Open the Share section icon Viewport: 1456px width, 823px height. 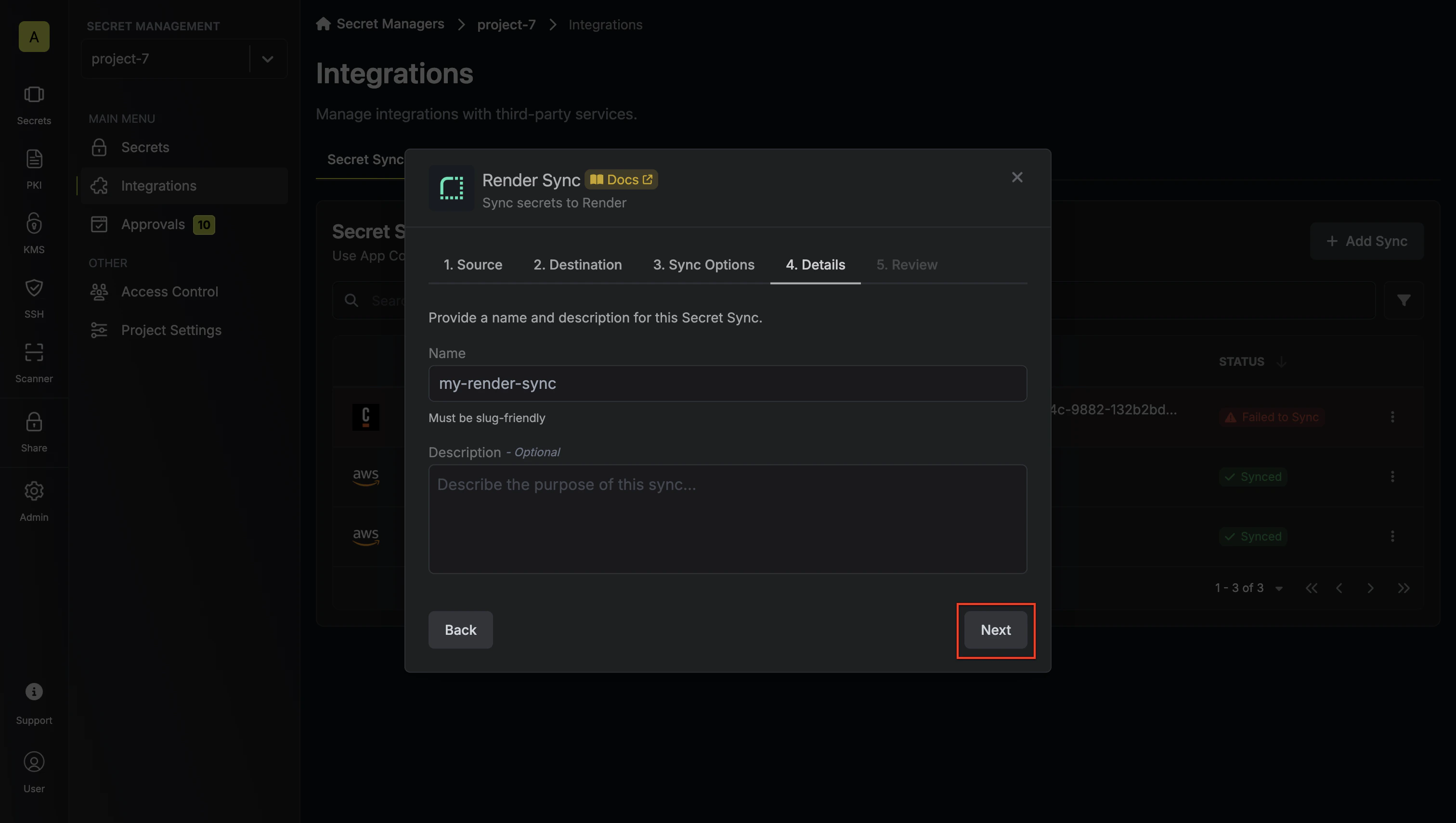click(34, 432)
